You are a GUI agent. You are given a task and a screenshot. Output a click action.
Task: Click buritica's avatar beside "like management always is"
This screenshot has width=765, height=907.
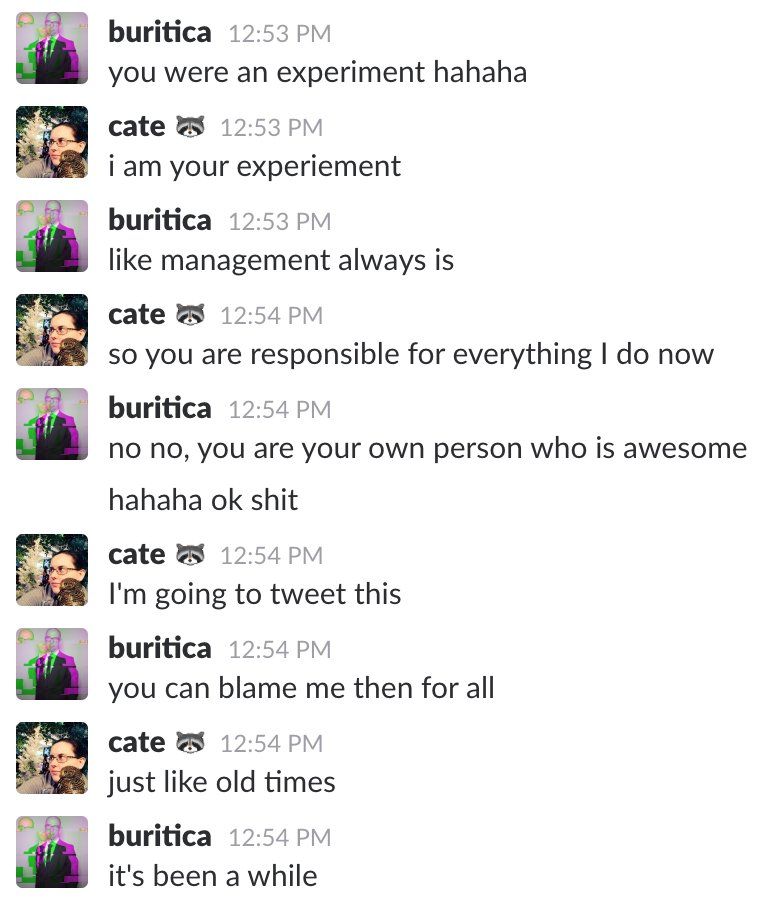point(52,236)
